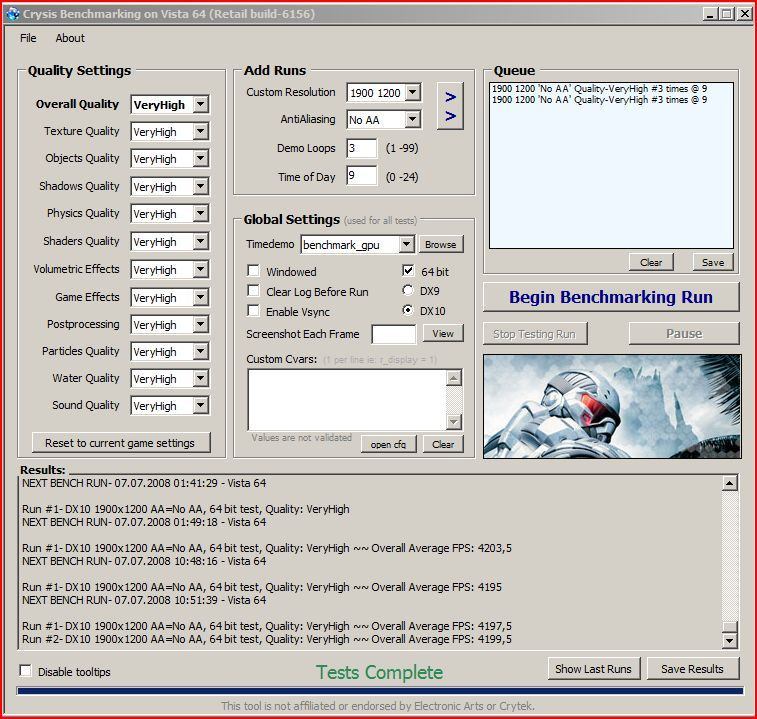The image size is (757, 719).
Task: Minimize the Crysis Benchmarking window
Action: pos(709,14)
